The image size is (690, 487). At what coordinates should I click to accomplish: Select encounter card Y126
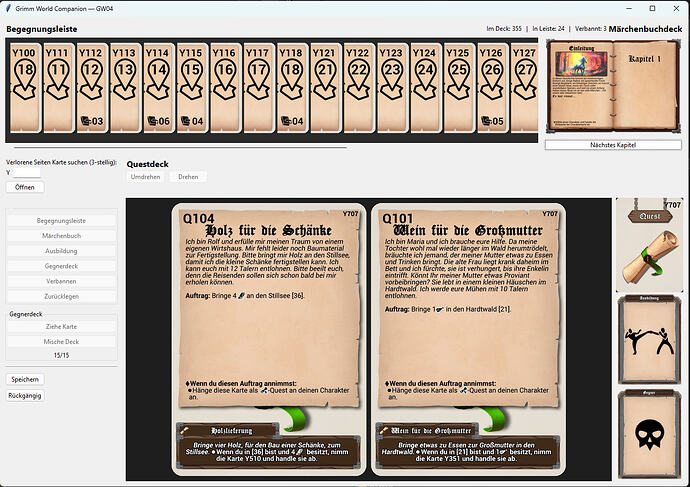(x=494, y=88)
